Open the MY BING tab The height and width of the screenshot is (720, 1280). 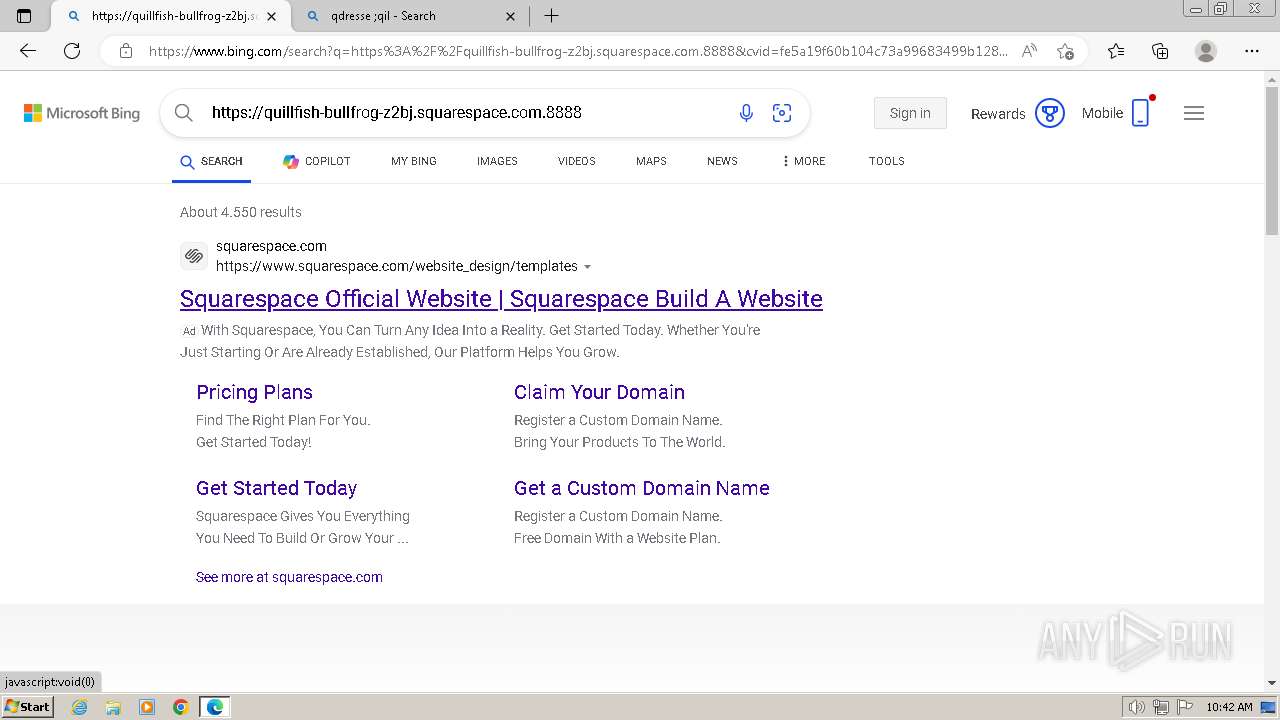[x=414, y=161]
